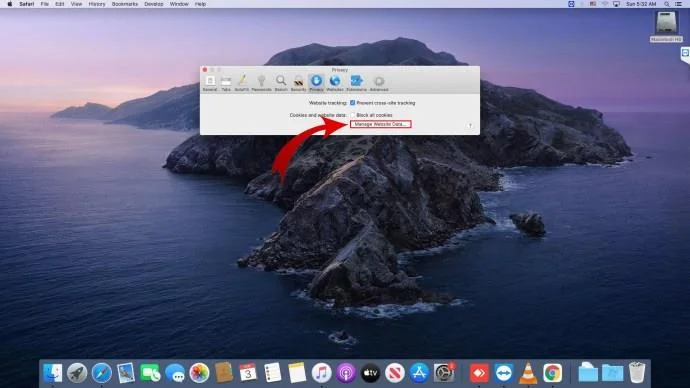Open the Bookmarks menu
Screen dimensions: 690x388
pyautogui.click(x=125, y=4)
